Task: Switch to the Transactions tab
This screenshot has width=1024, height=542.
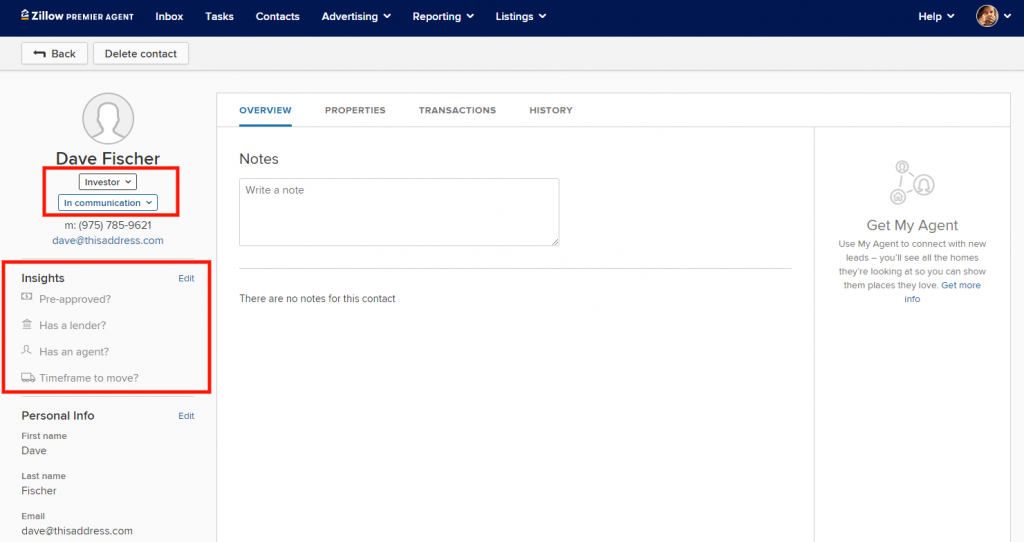Action: click(x=457, y=110)
